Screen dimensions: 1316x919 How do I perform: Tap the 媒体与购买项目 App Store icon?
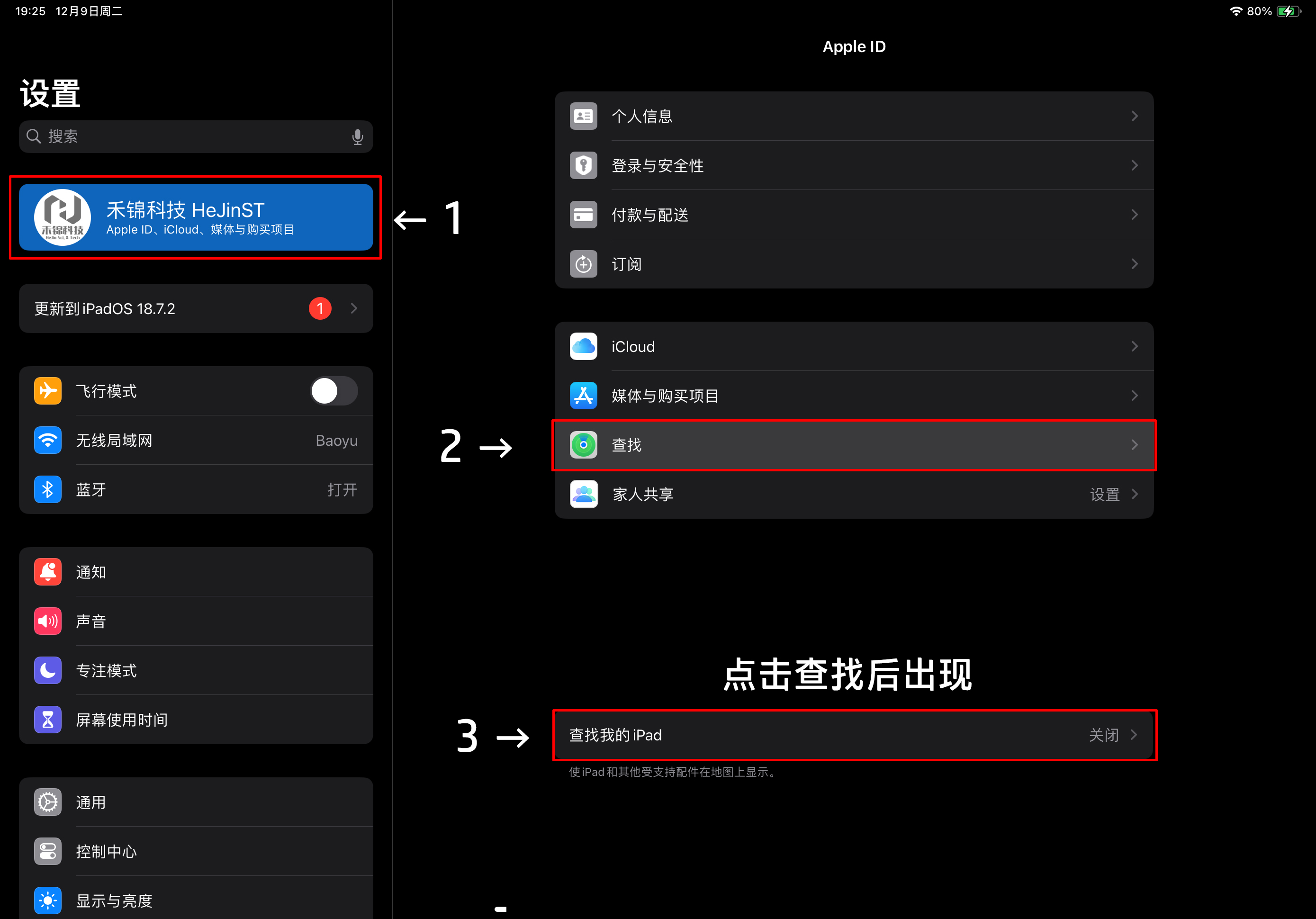(x=584, y=396)
